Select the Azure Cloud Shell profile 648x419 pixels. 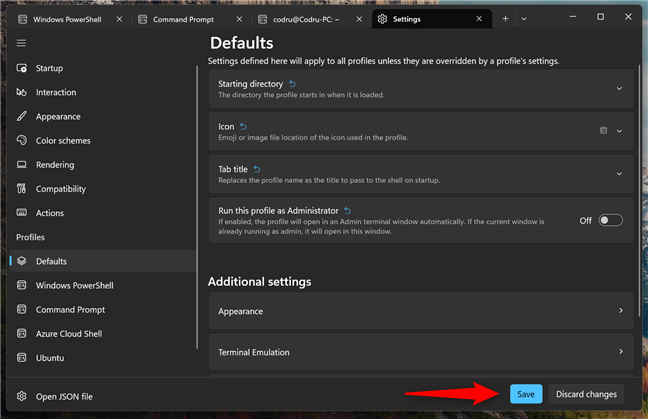click(102, 333)
